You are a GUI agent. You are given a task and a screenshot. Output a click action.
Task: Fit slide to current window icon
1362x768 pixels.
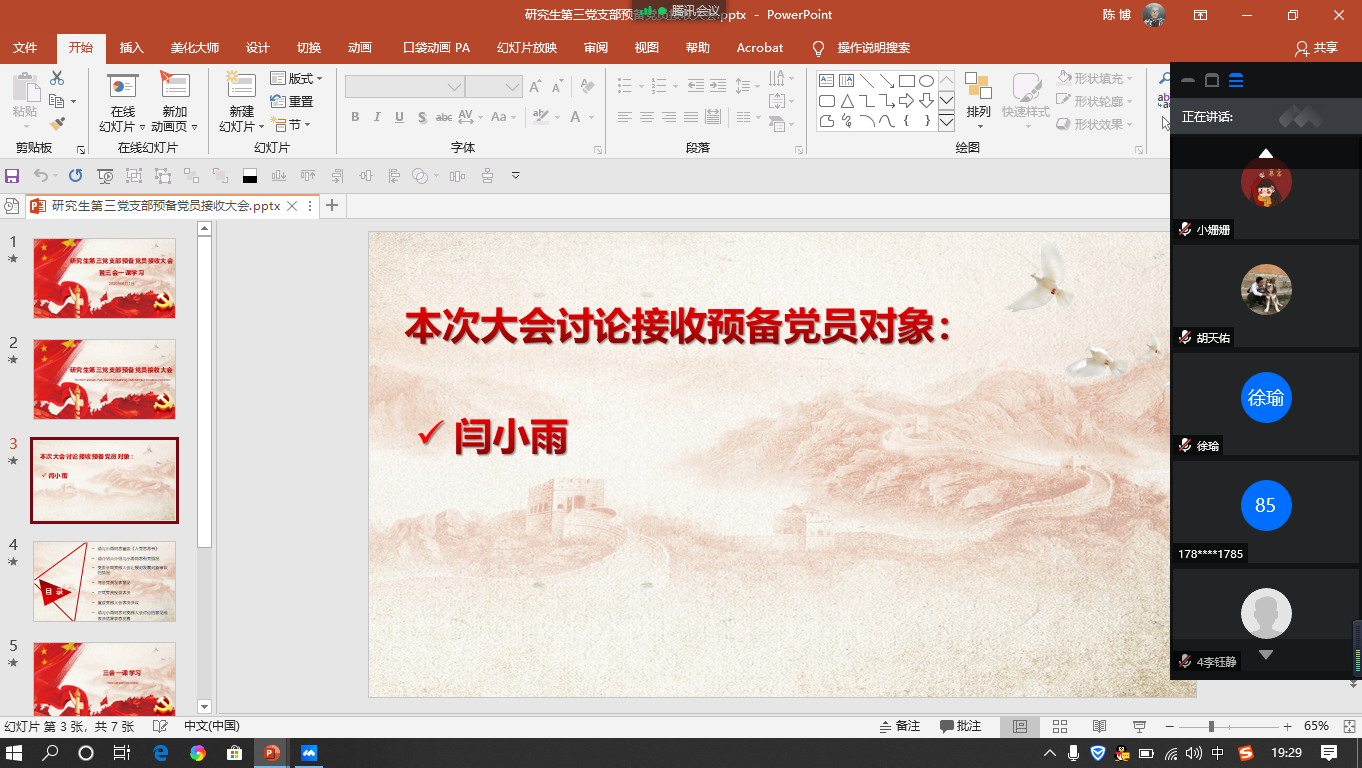point(1348,726)
